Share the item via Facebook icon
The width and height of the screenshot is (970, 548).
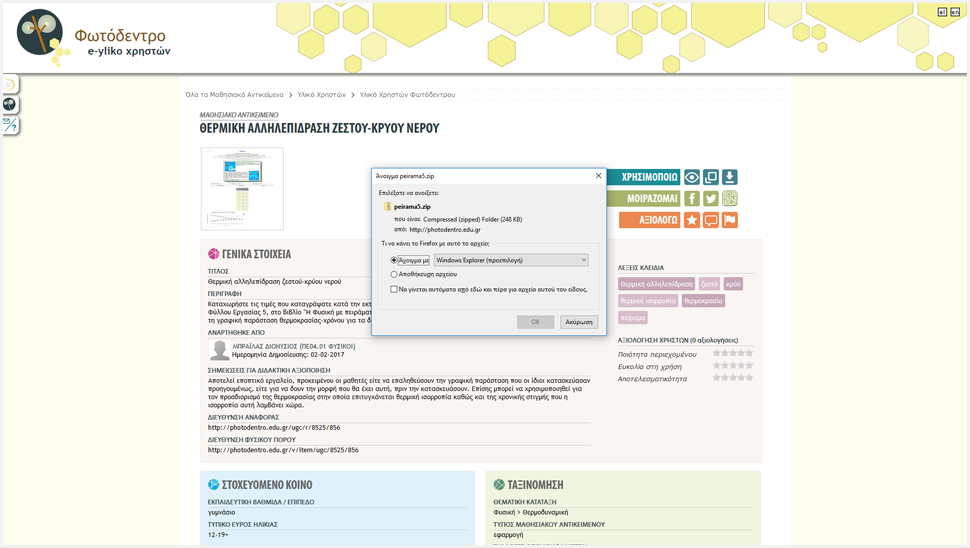point(692,198)
